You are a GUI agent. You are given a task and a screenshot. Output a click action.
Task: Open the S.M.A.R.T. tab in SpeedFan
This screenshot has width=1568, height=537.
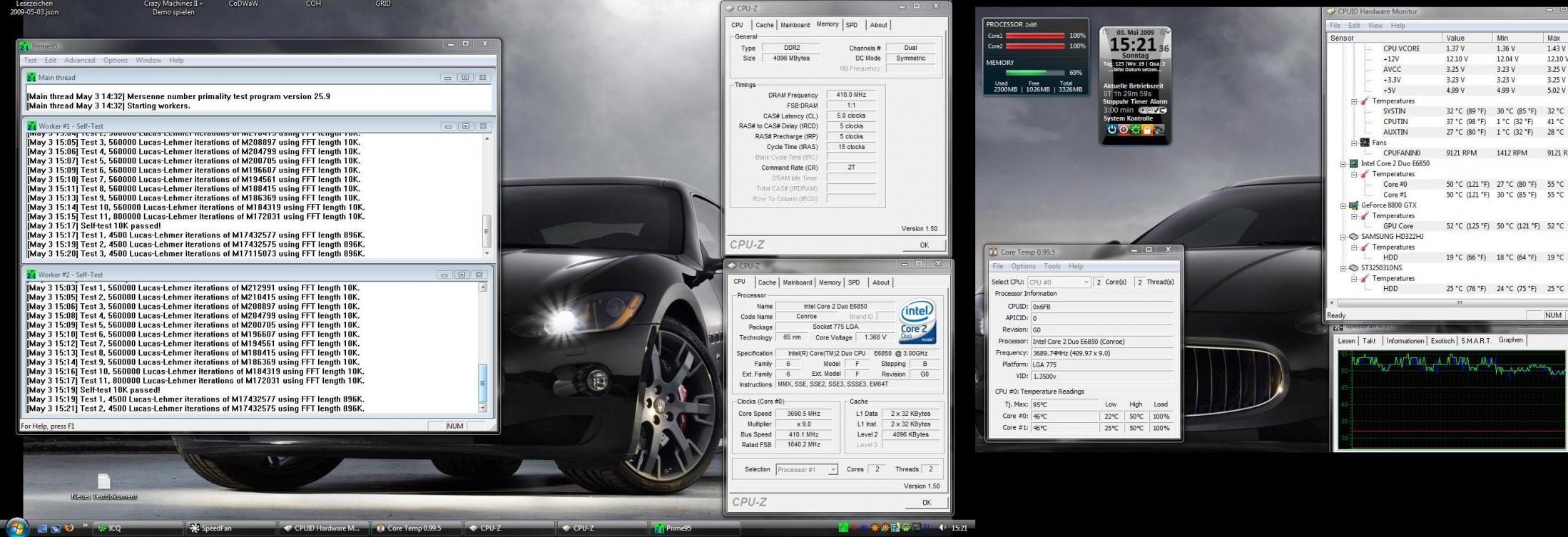pyautogui.click(x=1476, y=341)
